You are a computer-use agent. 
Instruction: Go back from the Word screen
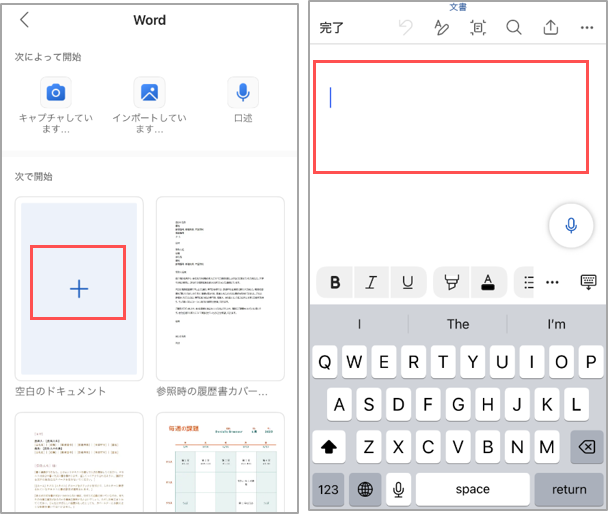(24, 20)
